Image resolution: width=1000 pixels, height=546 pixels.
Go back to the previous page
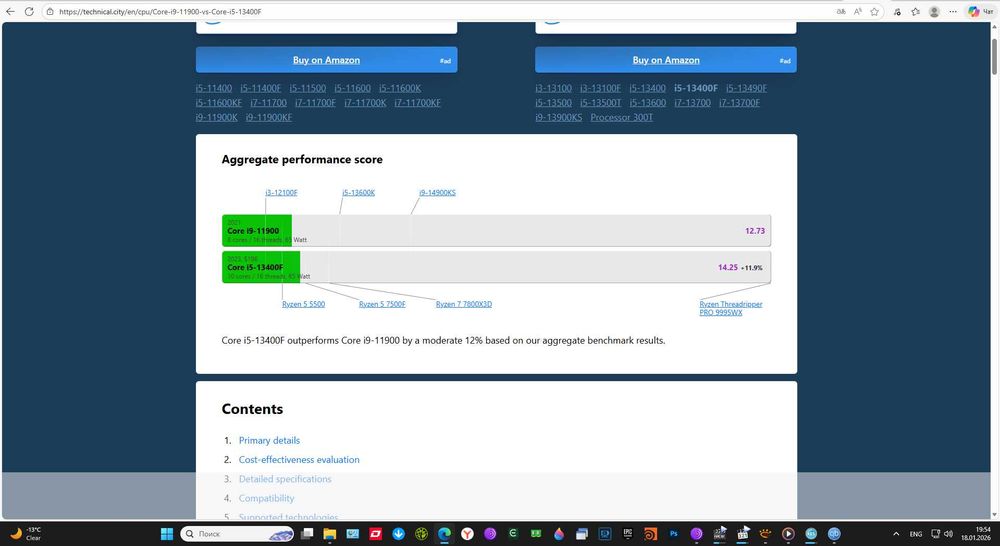[x=10, y=11]
